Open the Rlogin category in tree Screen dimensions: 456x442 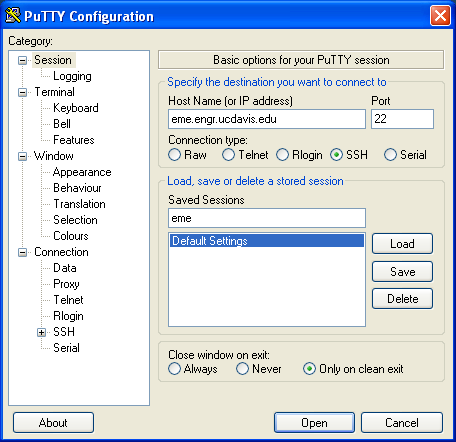68,316
